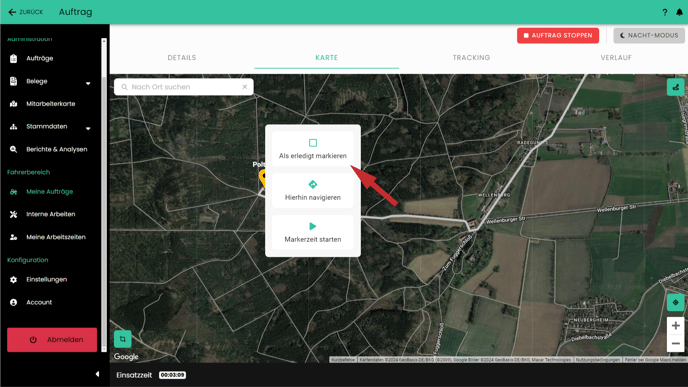Zoom in the map with plus button
688x387 pixels.
point(676,326)
